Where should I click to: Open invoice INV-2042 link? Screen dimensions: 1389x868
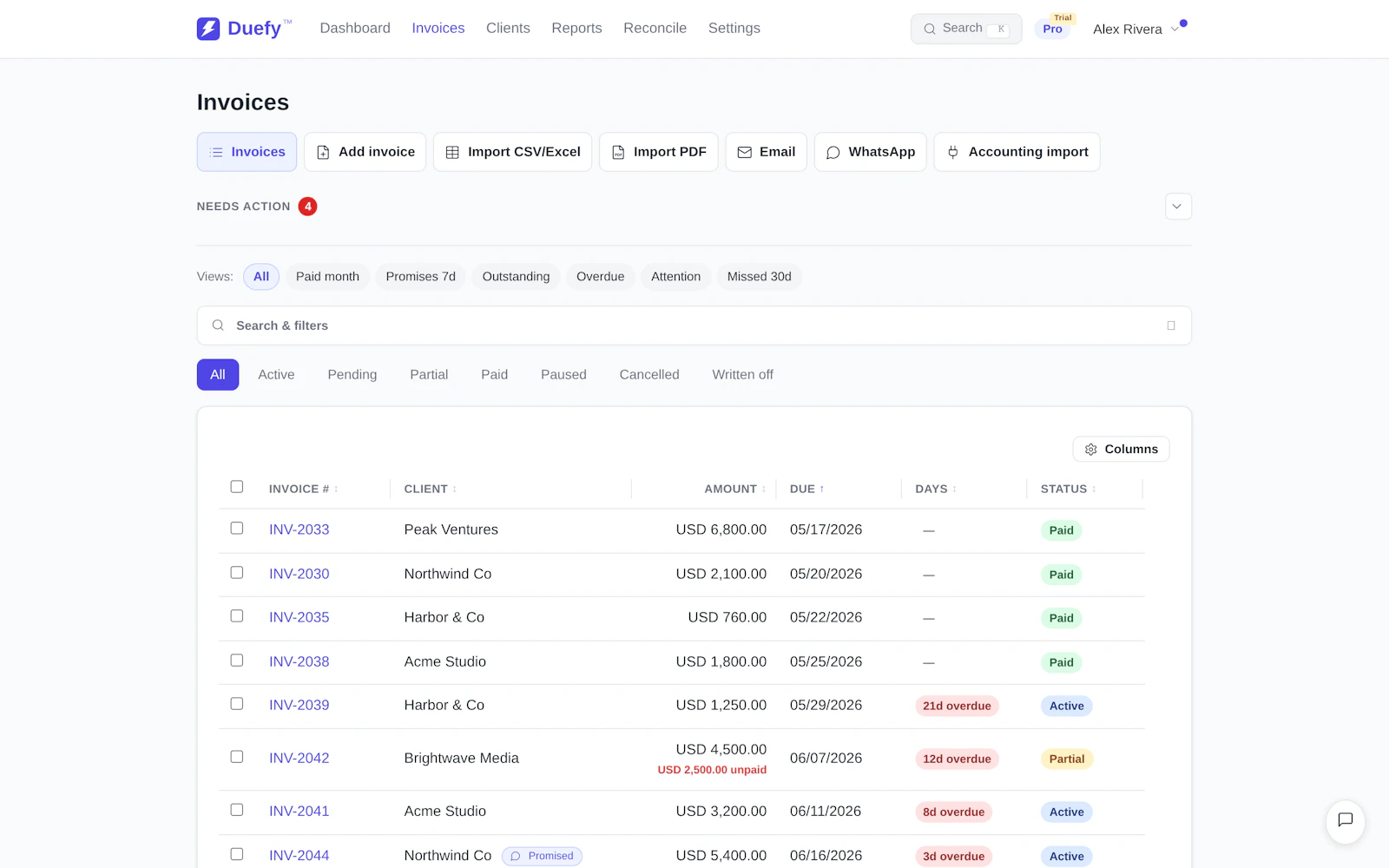(x=300, y=758)
